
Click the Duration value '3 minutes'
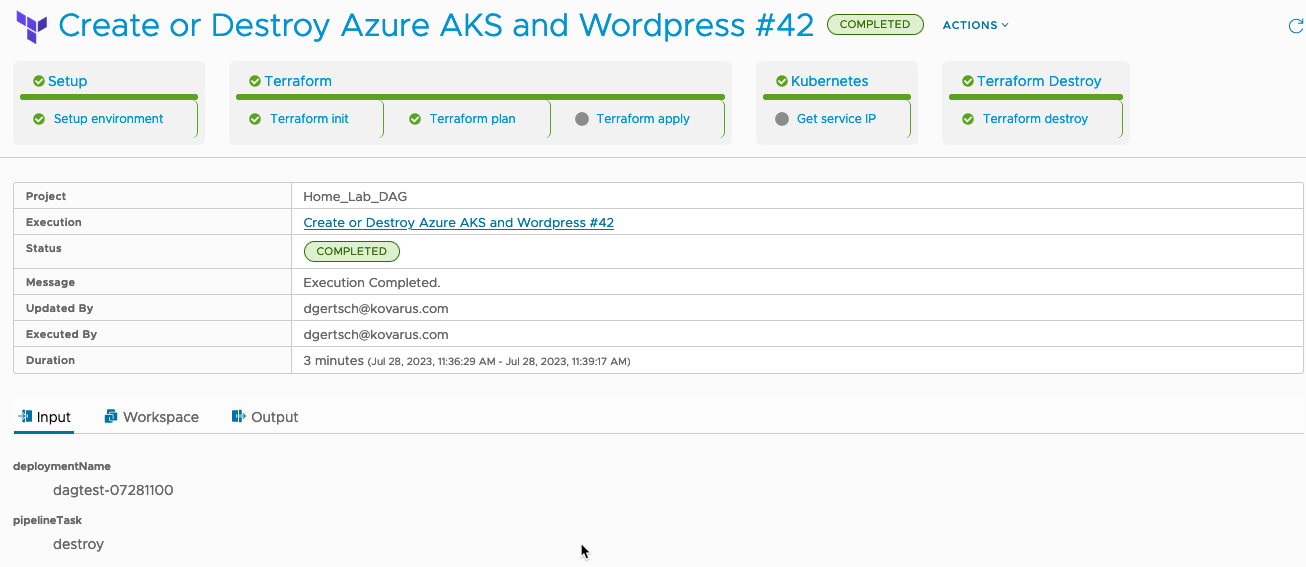333,361
